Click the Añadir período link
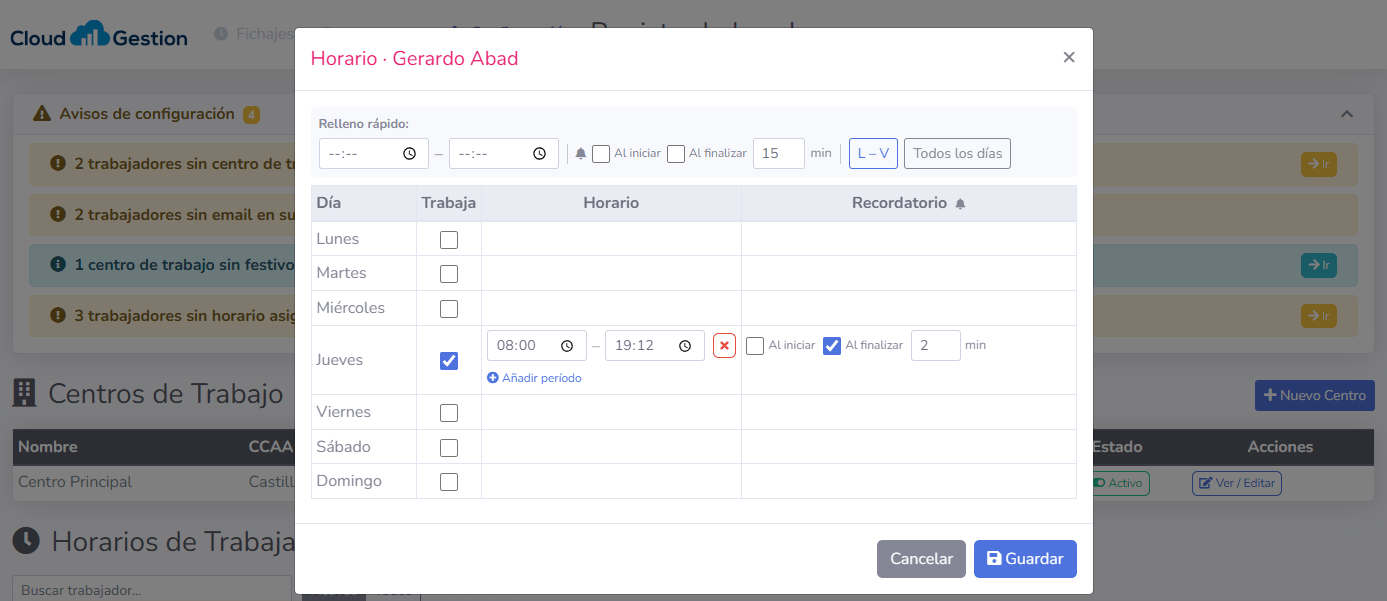This screenshot has height=601, width=1387. (x=534, y=378)
